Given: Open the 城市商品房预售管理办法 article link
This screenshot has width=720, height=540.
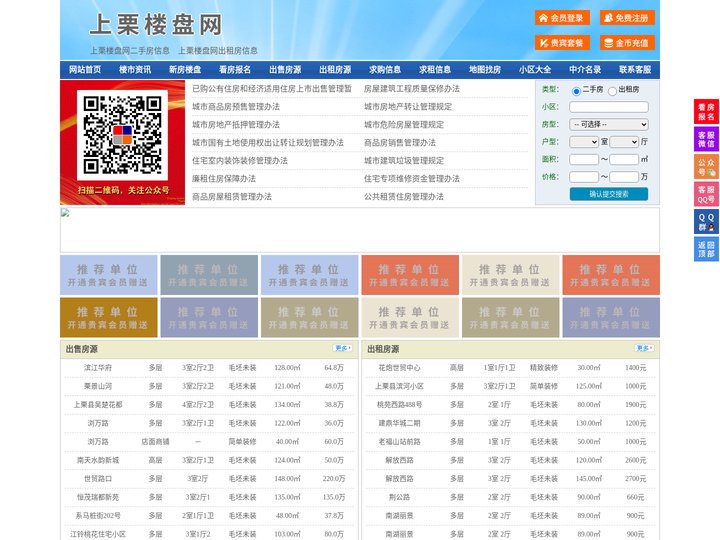Looking at the screenshot, I should click(236, 107).
